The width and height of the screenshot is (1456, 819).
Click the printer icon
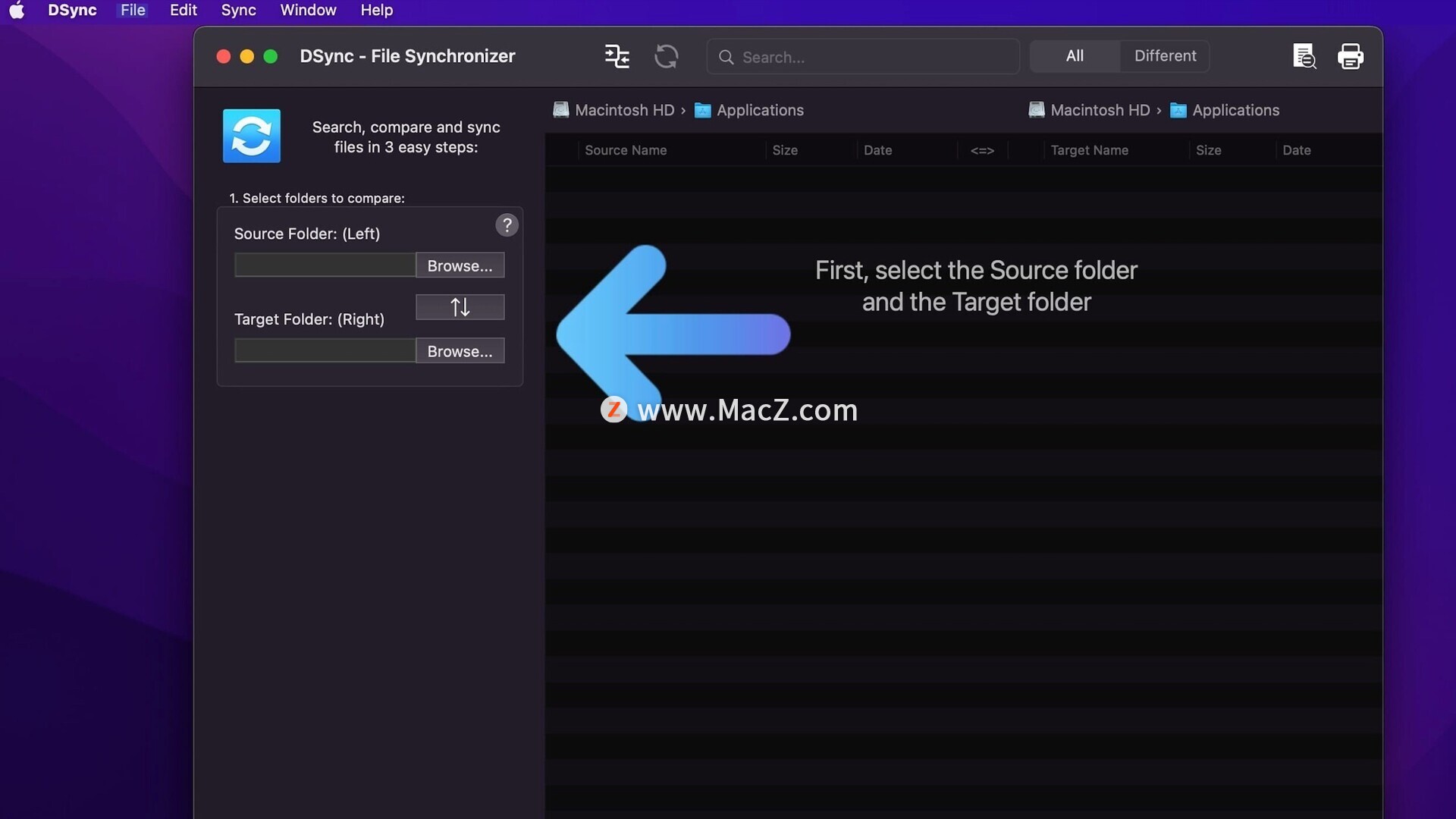click(1351, 56)
